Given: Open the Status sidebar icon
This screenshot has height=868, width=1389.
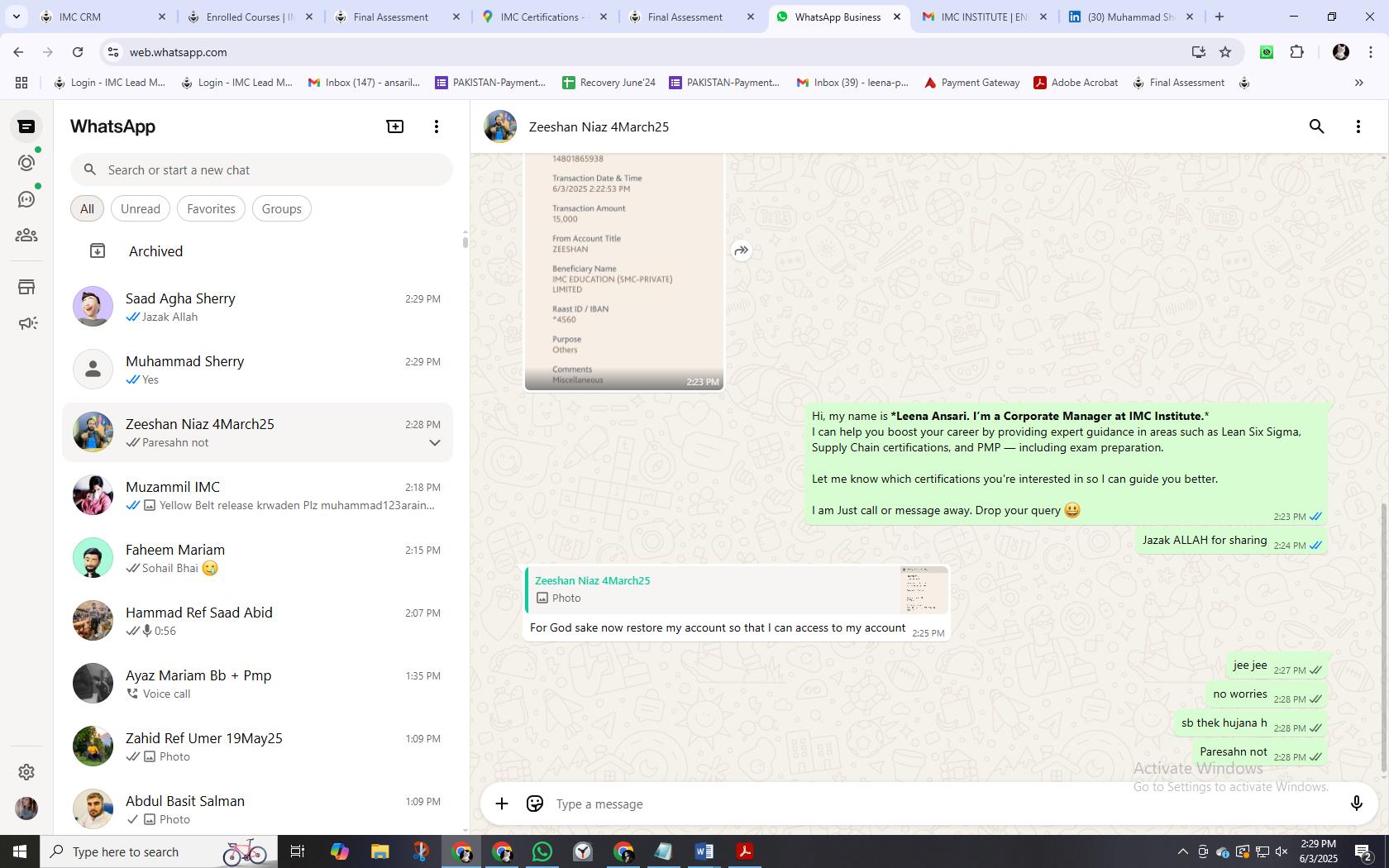Looking at the screenshot, I should click(x=26, y=163).
